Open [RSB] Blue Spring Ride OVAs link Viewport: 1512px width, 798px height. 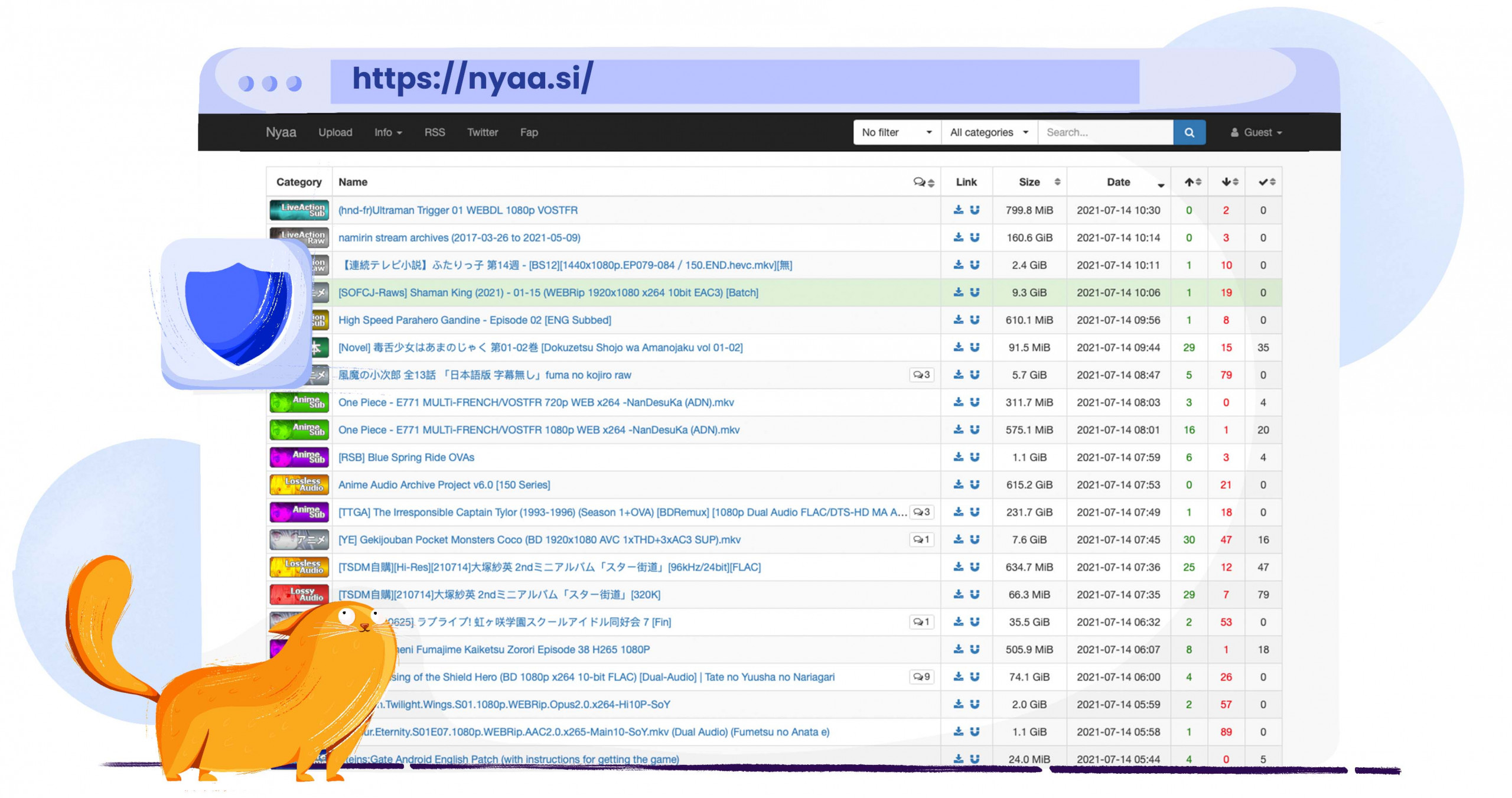tap(406, 457)
